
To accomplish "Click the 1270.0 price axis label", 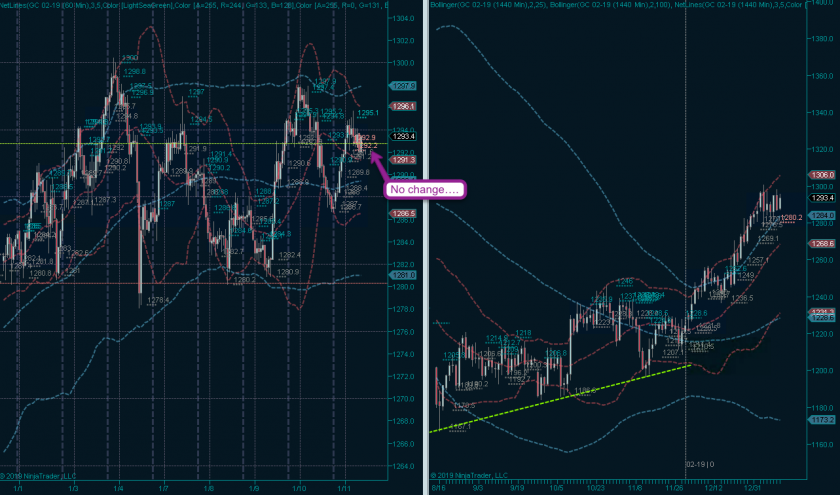I will coord(403,399).
